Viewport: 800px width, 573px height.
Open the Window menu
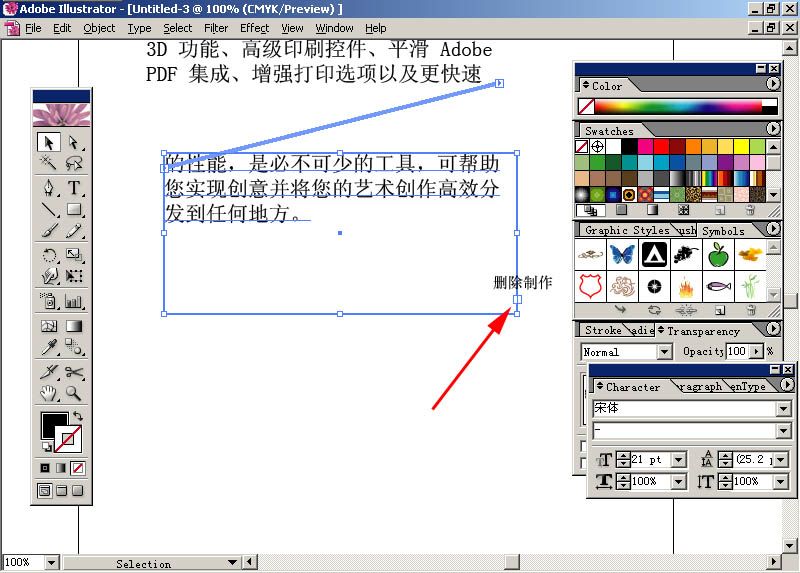pos(334,28)
